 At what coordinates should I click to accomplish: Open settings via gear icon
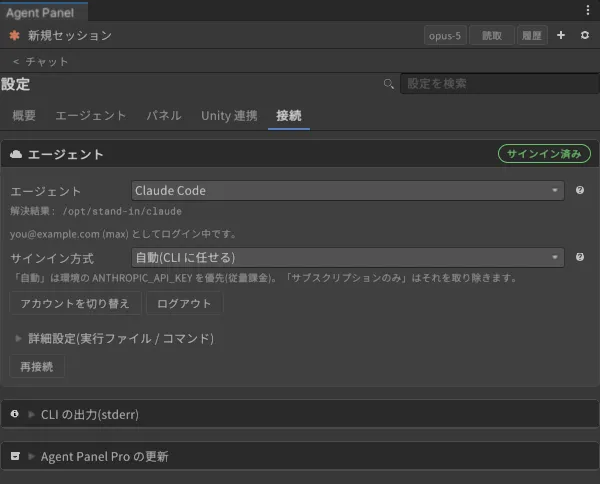point(585,35)
